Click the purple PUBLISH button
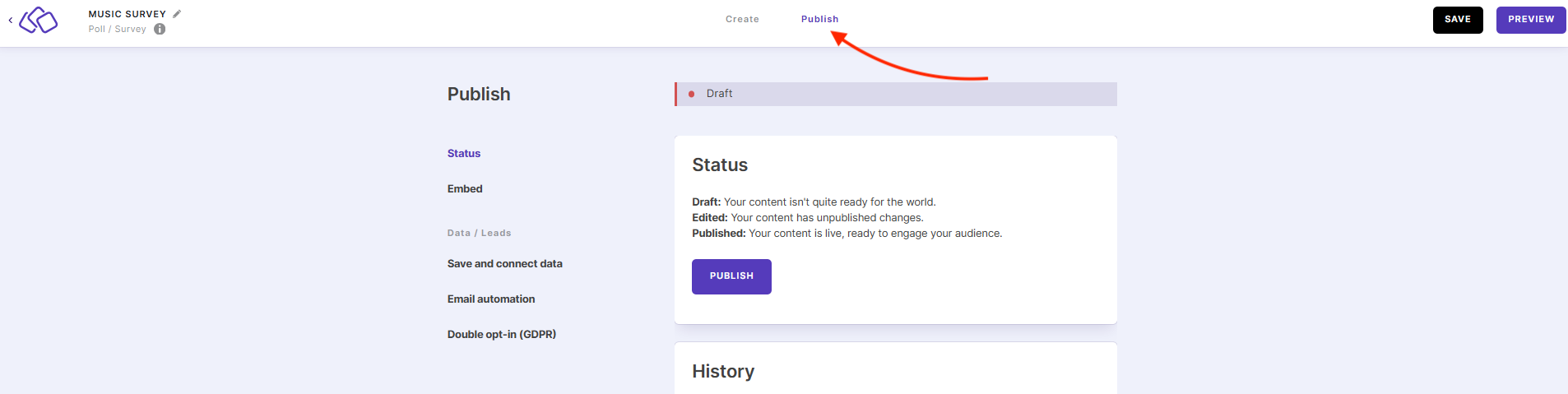Screen dimensions: 1568x394 pyautogui.click(x=731, y=276)
